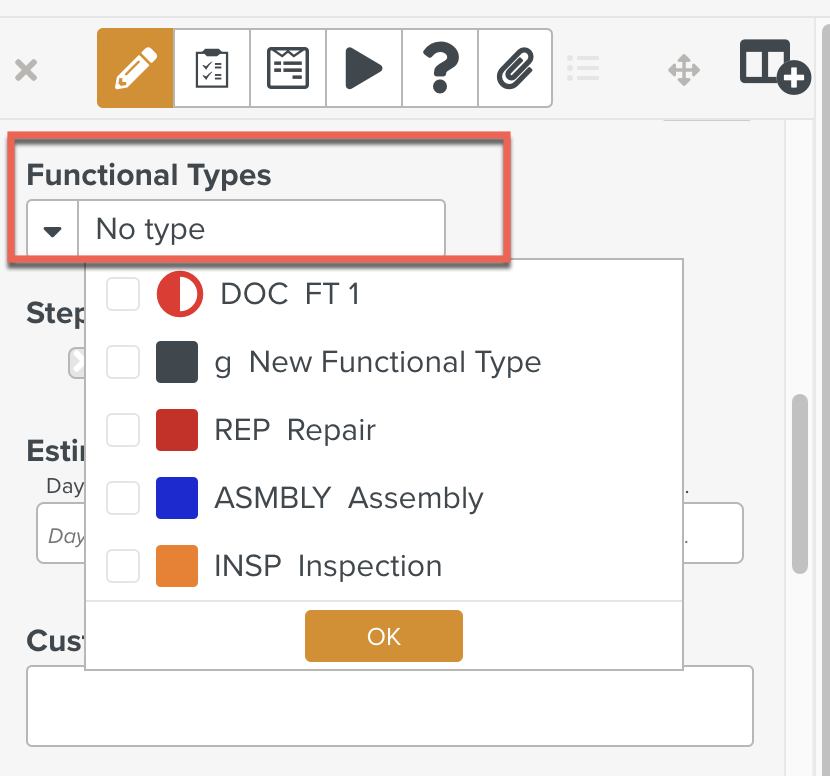This screenshot has height=776, width=830.
Task: Expand the Step section chevron
Action: [x=79, y=361]
